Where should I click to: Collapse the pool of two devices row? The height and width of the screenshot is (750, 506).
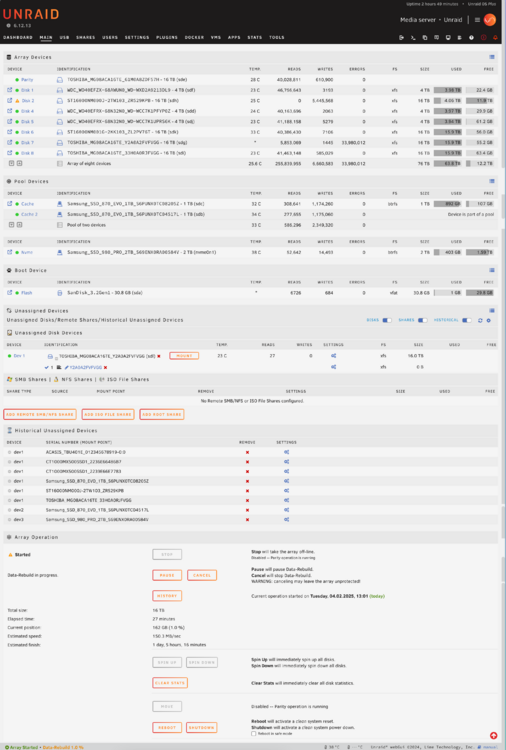tap(11, 225)
